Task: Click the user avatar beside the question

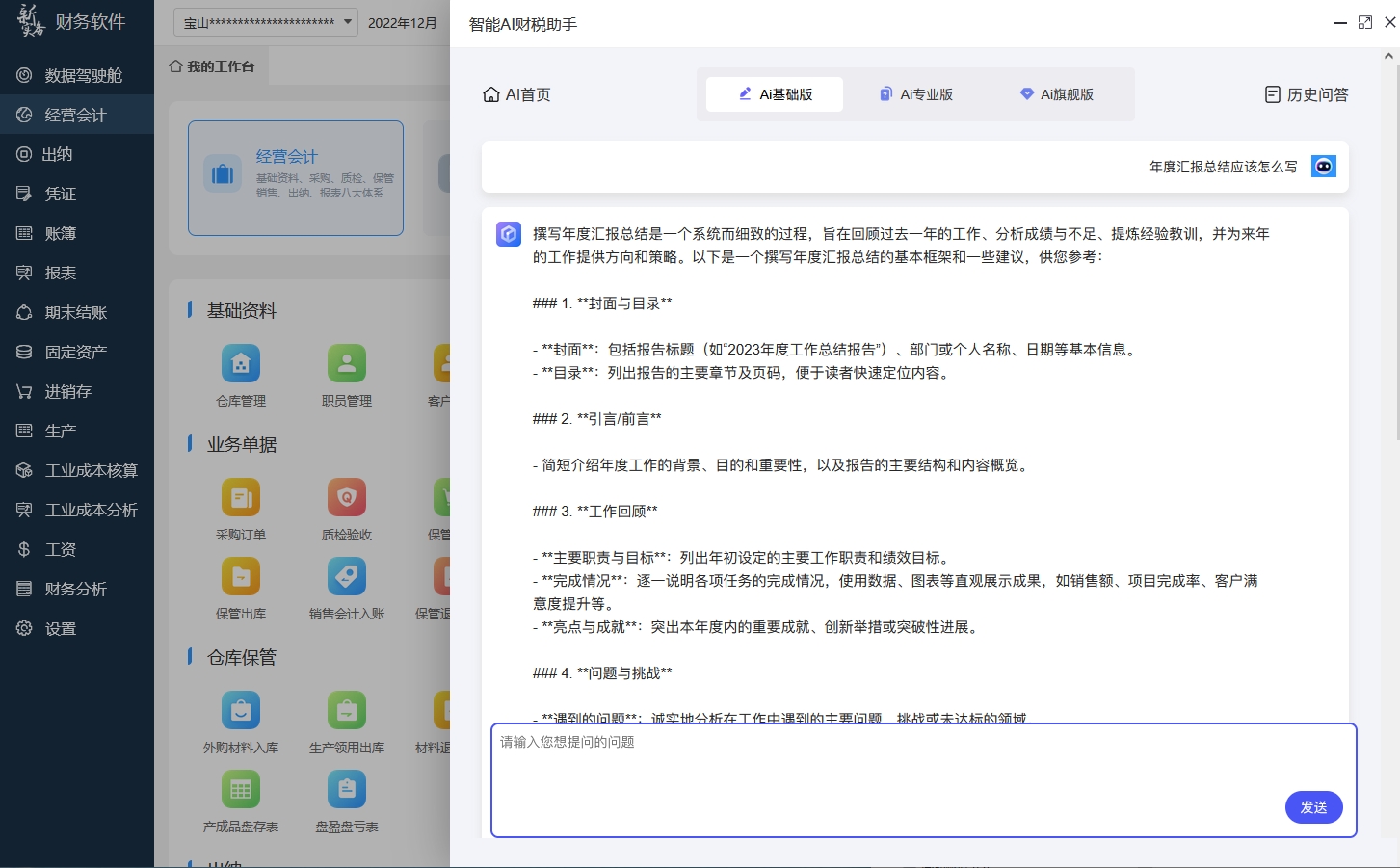Action: pyautogui.click(x=1324, y=167)
